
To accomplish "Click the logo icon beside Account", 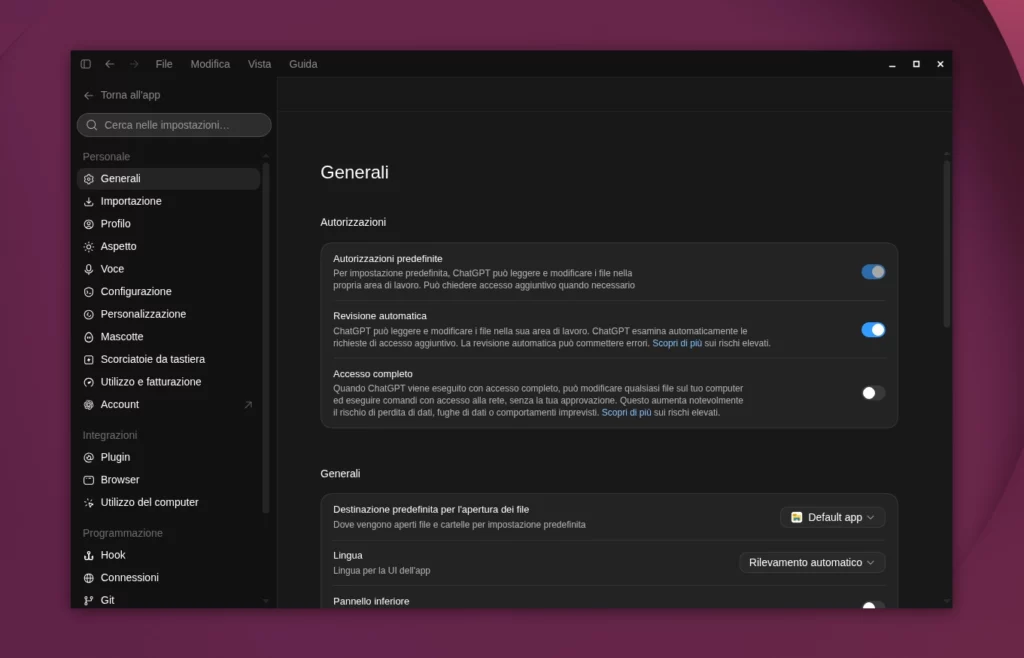I will pyautogui.click(x=89, y=405).
